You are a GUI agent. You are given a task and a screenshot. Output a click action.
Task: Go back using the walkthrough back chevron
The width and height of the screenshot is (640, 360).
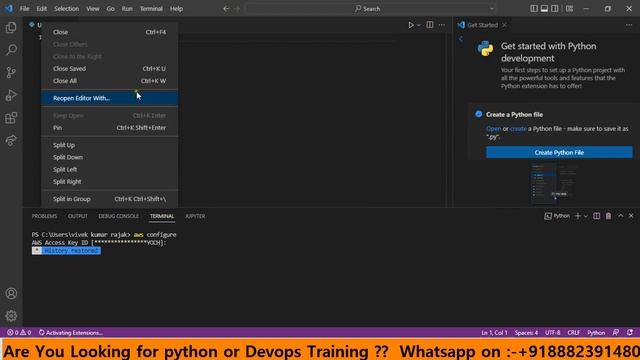(x=461, y=39)
